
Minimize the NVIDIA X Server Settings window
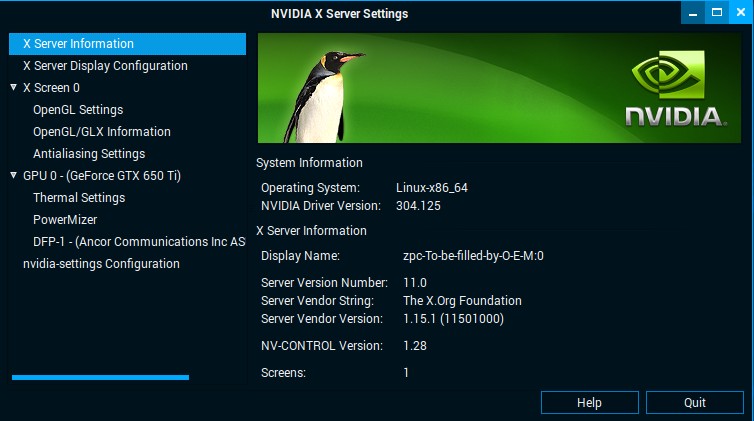pos(693,12)
